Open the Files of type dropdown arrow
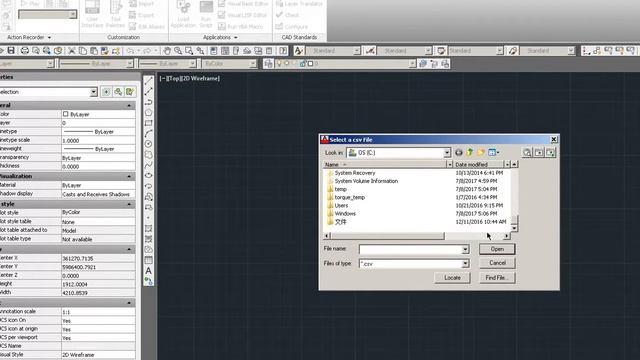640x360 pixels. click(x=465, y=264)
